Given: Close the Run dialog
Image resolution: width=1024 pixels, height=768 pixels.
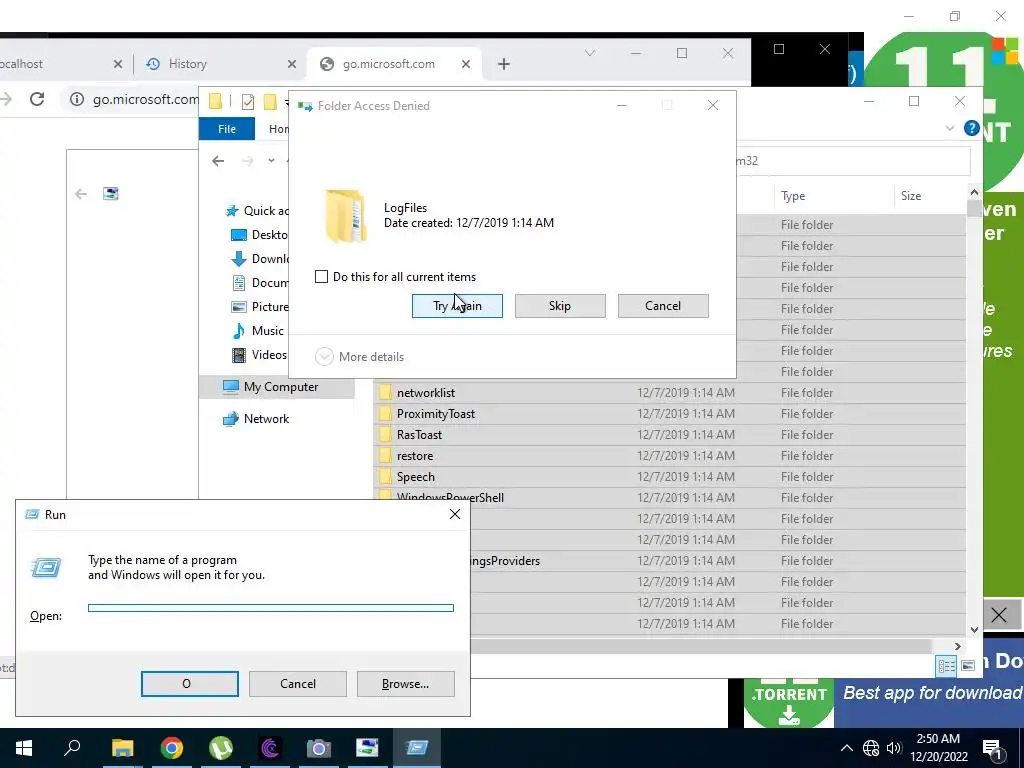Looking at the screenshot, I should click(455, 515).
